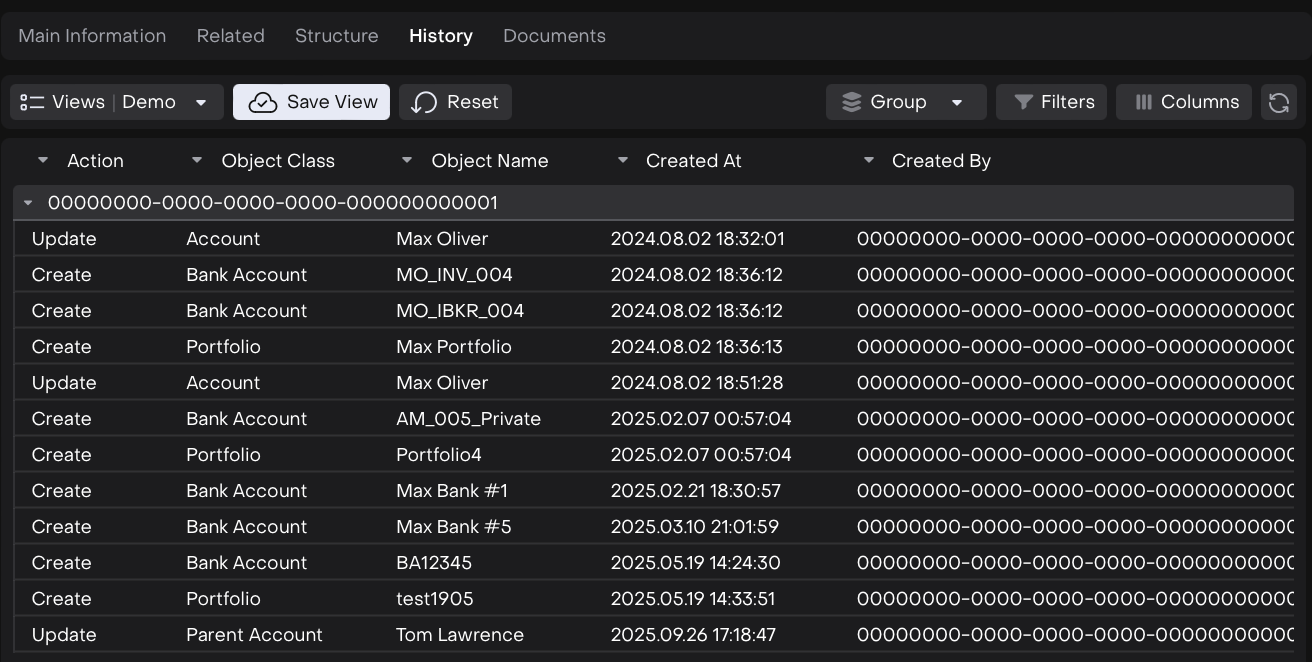Click the refresh icon in the toolbar
Image resolution: width=1312 pixels, height=662 pixels.
[x=1278, y=102]
